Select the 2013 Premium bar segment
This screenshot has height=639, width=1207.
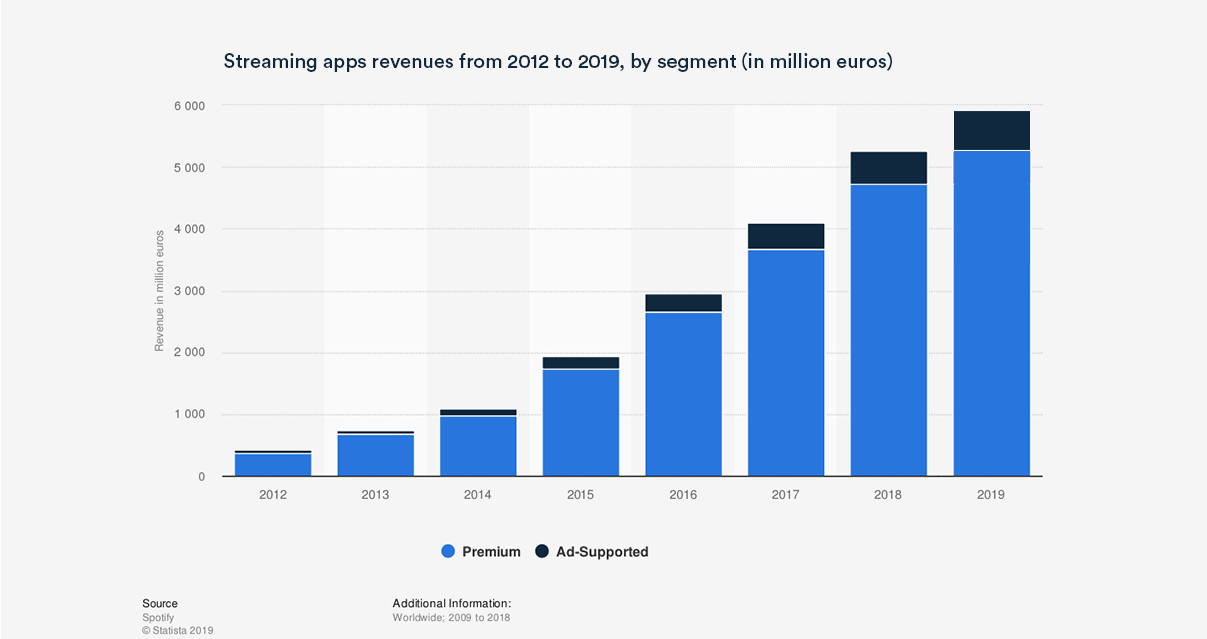click(376, 455)
